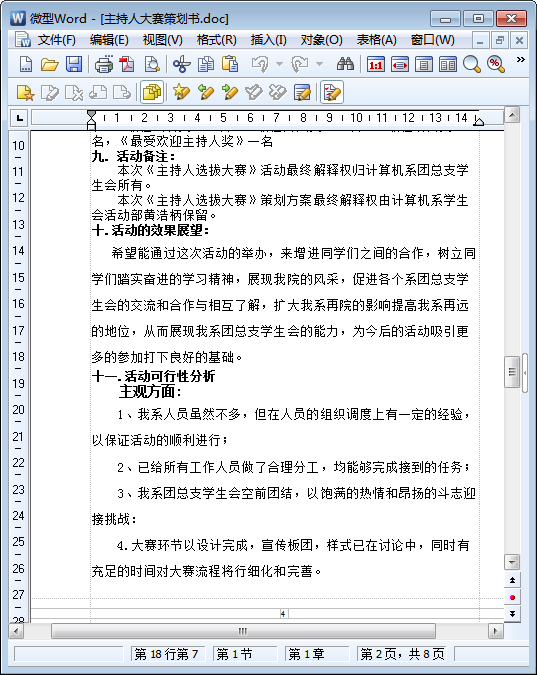Click the heading '十一.活动可行性分析'
This screenshot has width=537, height=675.
[x=153, y=376]
